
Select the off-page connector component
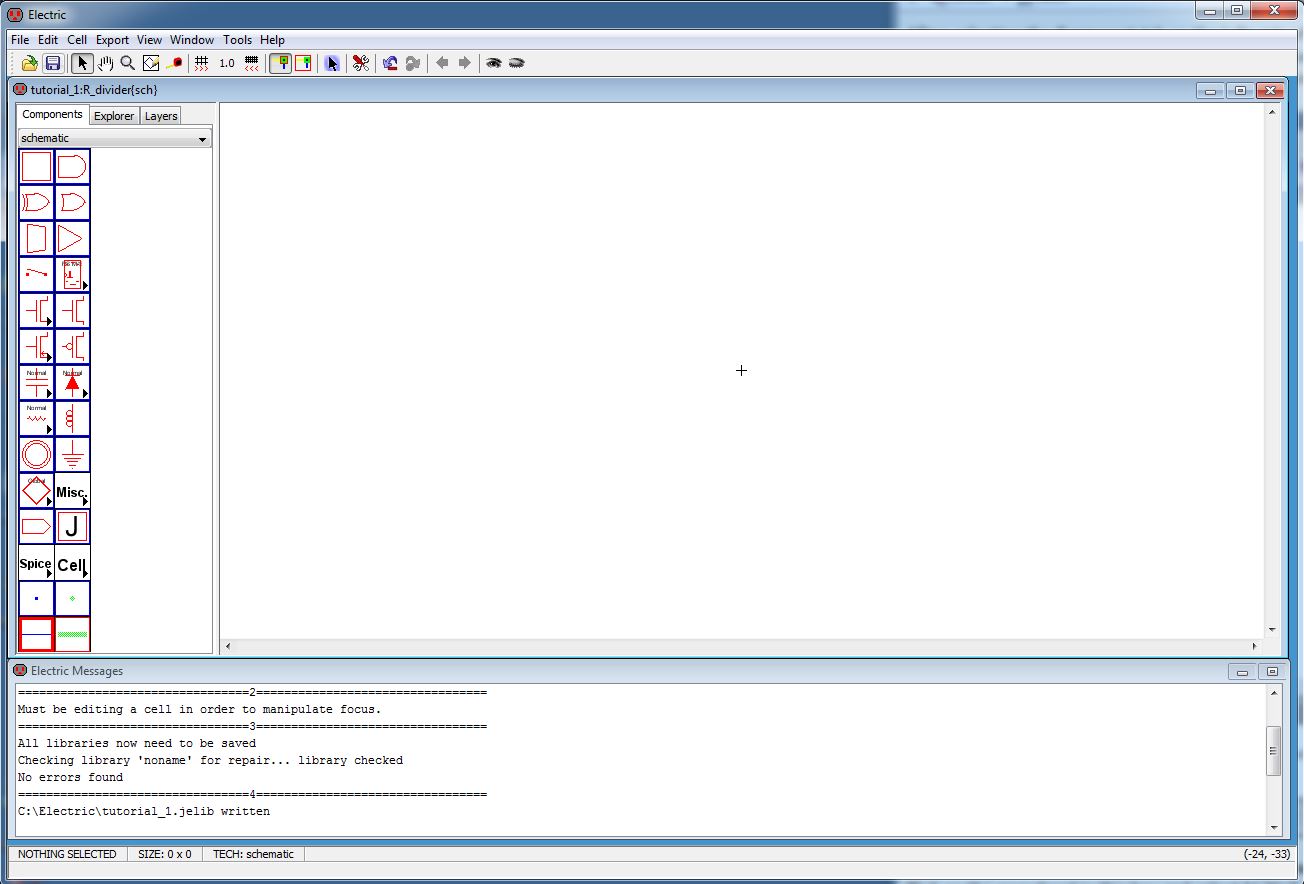coord(36,526)
